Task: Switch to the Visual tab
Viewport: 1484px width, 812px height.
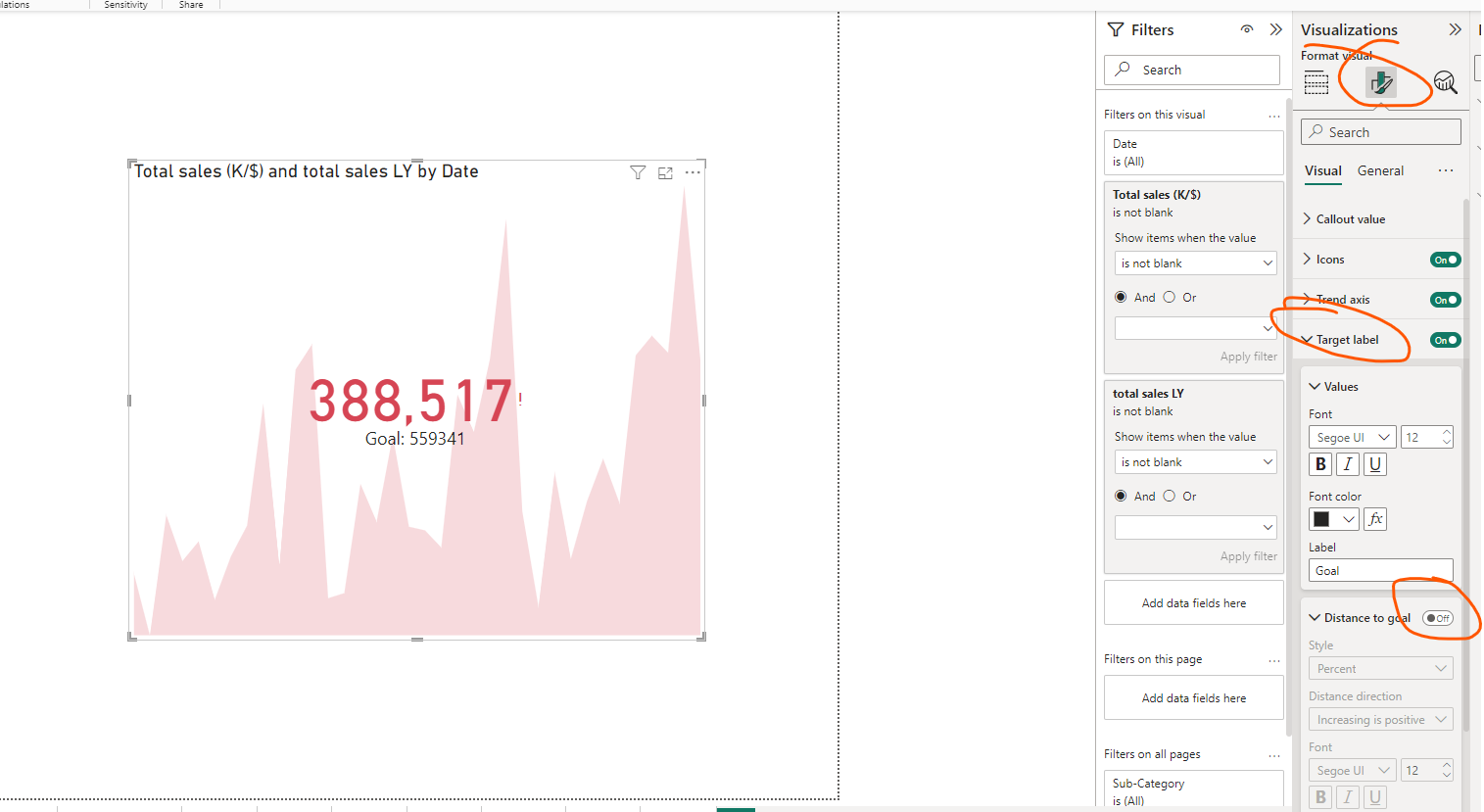Action: [x=1323, y=170]
